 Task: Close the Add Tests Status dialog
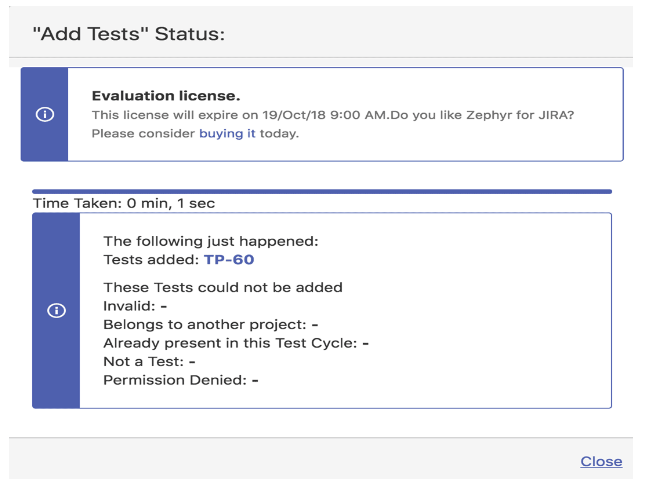tap(601, 461)
